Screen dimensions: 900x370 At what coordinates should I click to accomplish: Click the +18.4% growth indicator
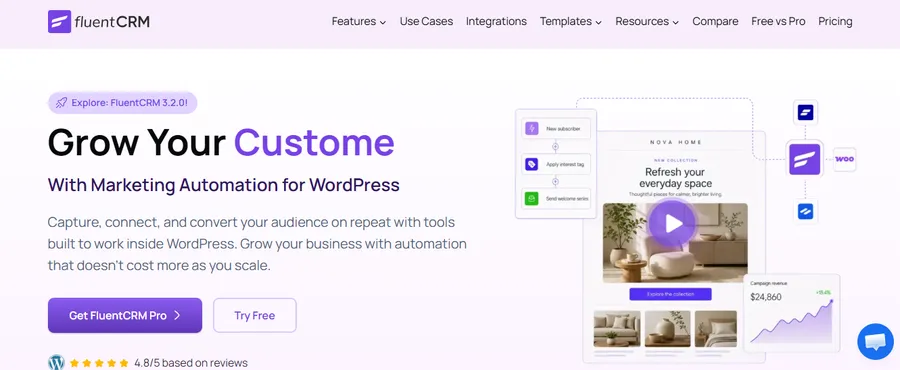click(x=823, y=293)
